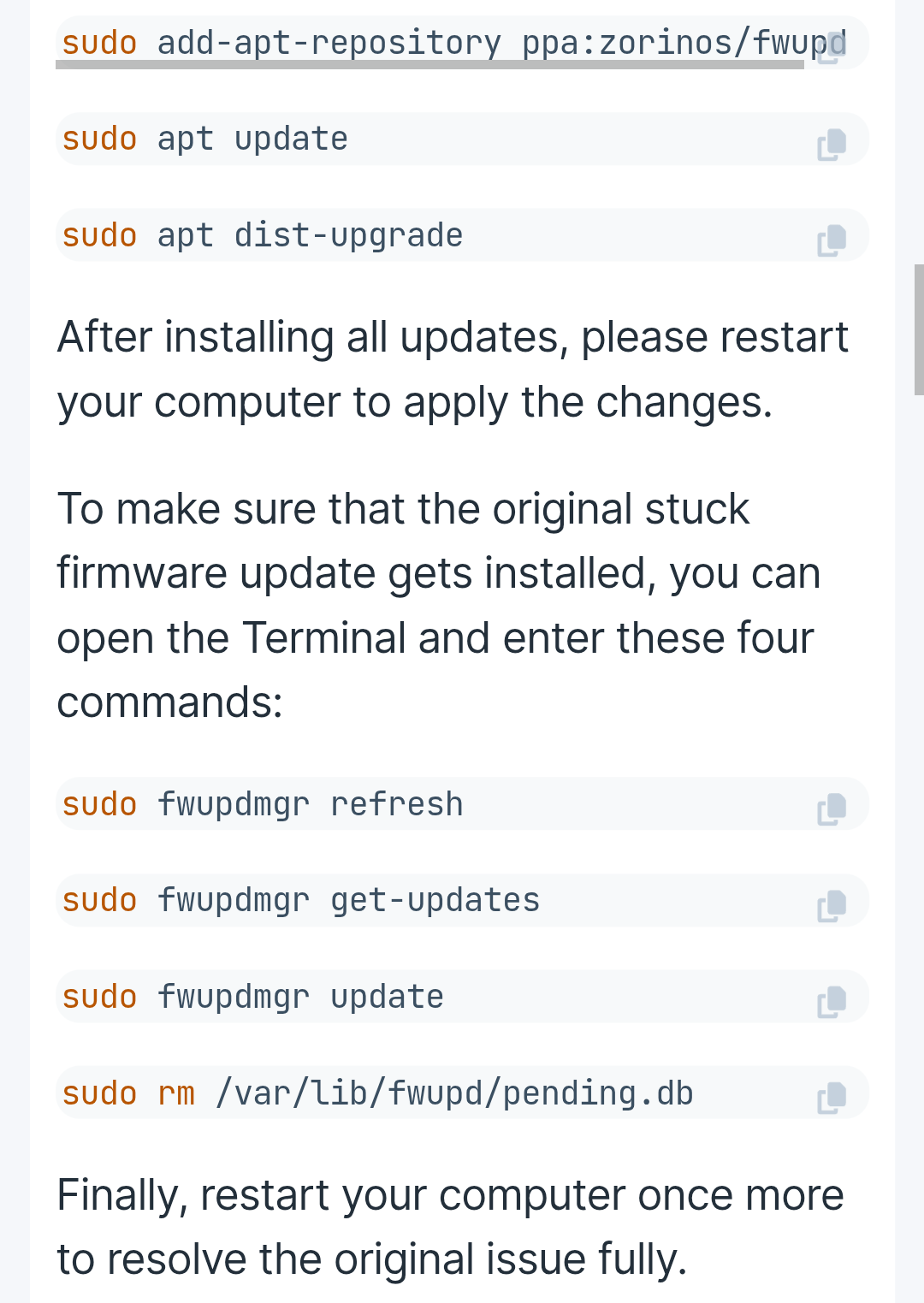Copy the 'fwupdmgr refresh' command via its copy icon

[832, 809]
